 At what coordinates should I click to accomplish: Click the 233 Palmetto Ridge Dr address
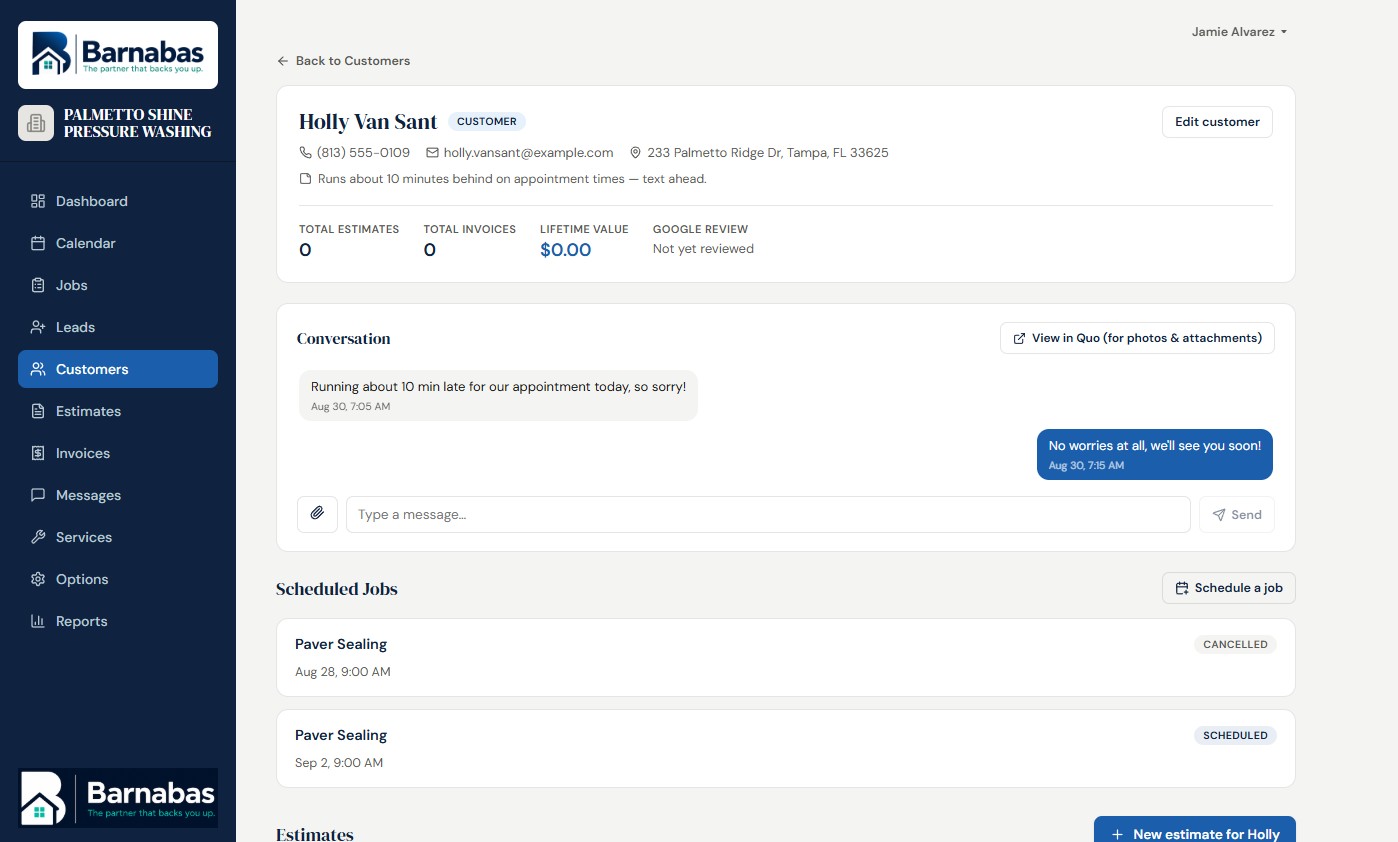pos(768,153)
